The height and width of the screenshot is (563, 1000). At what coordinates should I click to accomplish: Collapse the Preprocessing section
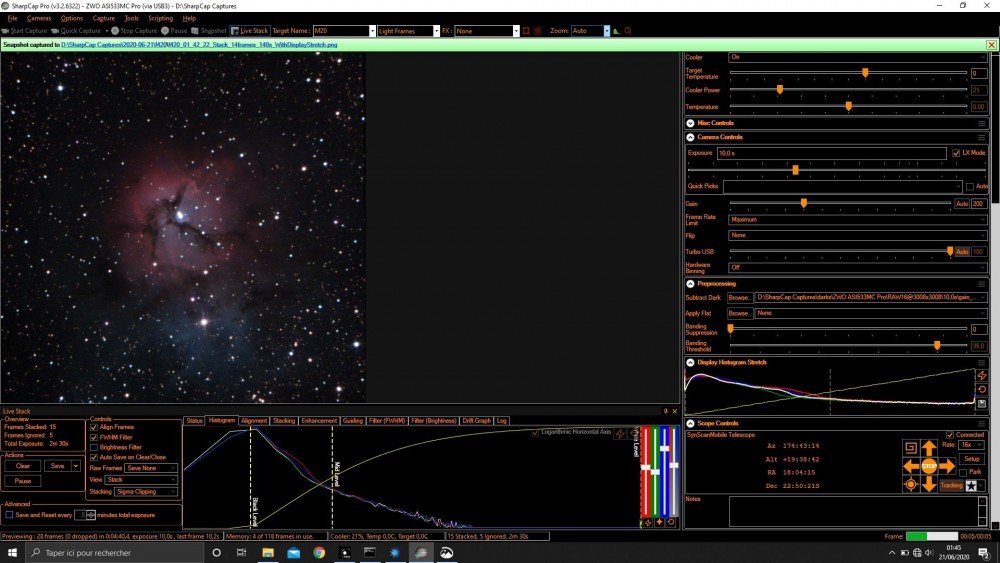coord(690,284)
